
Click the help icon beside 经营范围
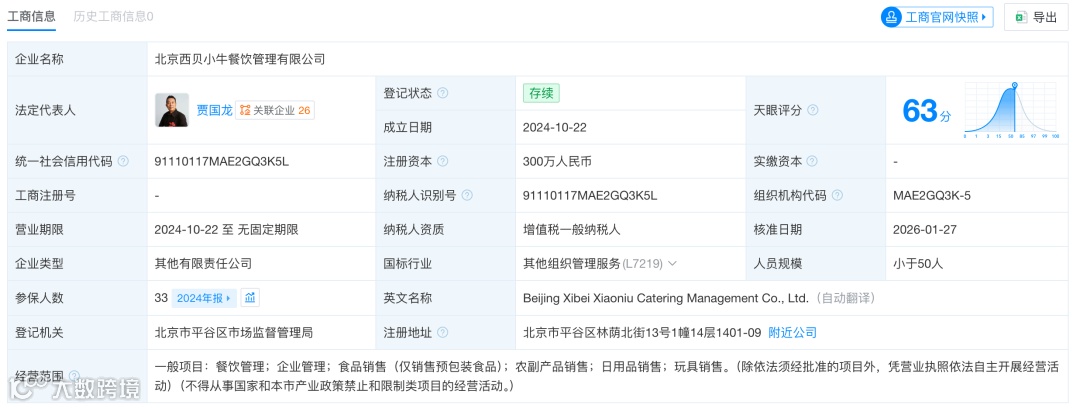tap(74, 376)
